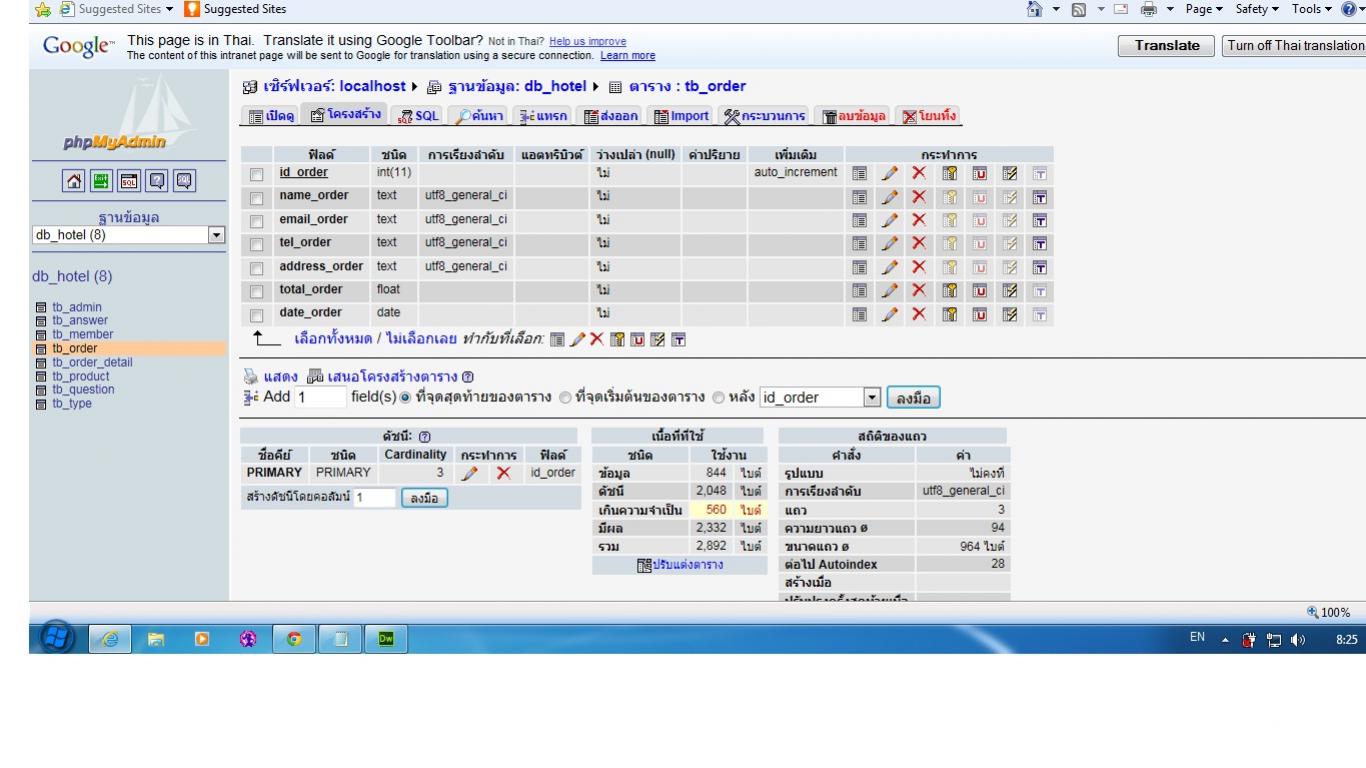The image size is (1366, 768).
Task: Click Optimize table (ปรับแต่งตาราง) link
Action: point(680,565)
